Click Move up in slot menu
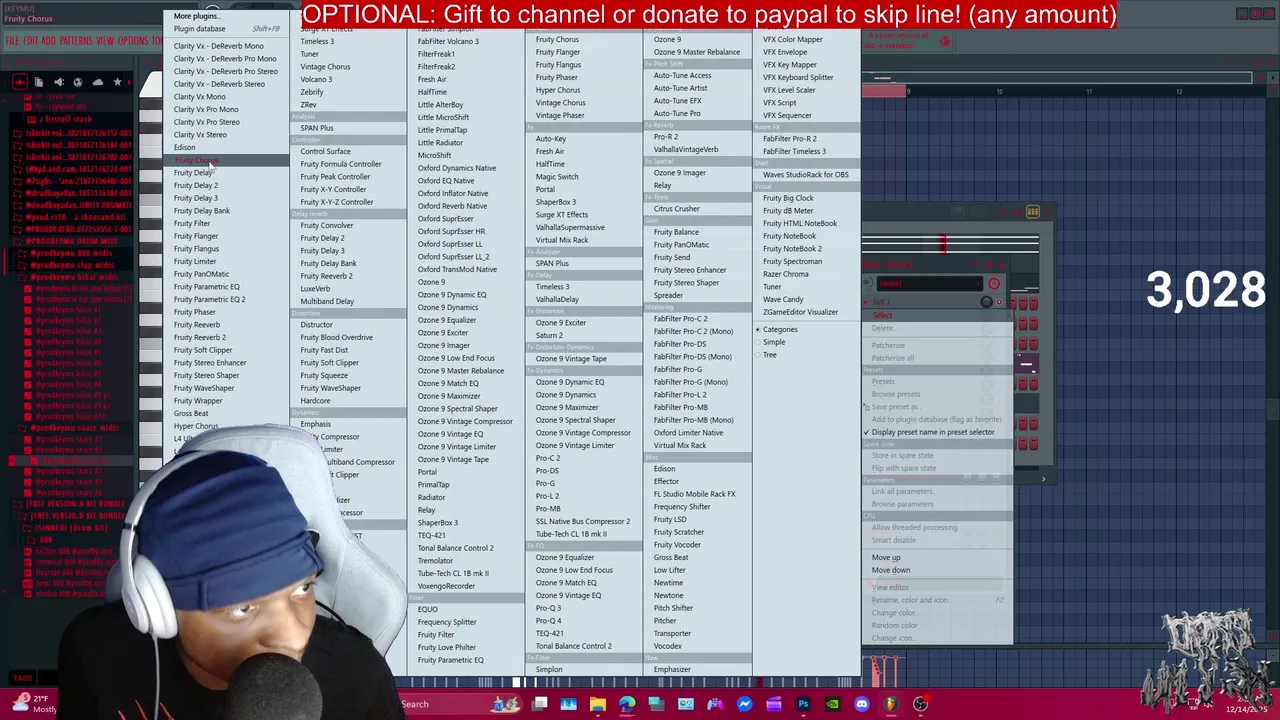The image size is (1280, 720). pos(886,557)
